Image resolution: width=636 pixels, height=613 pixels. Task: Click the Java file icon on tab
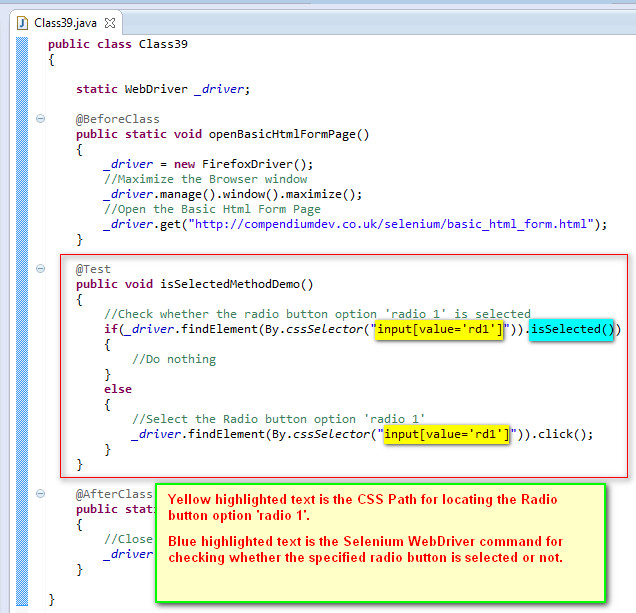pyautogui.click(x=22, y=23)
